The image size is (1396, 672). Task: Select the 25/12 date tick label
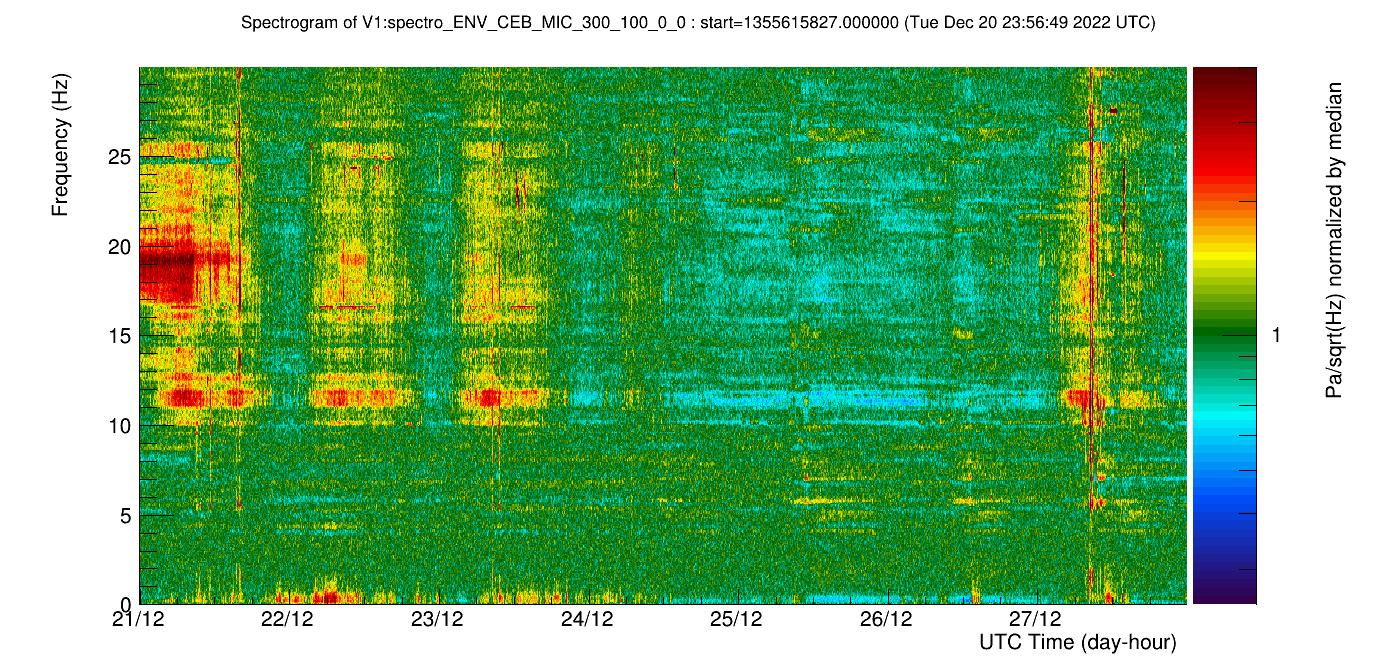(737, 619)
